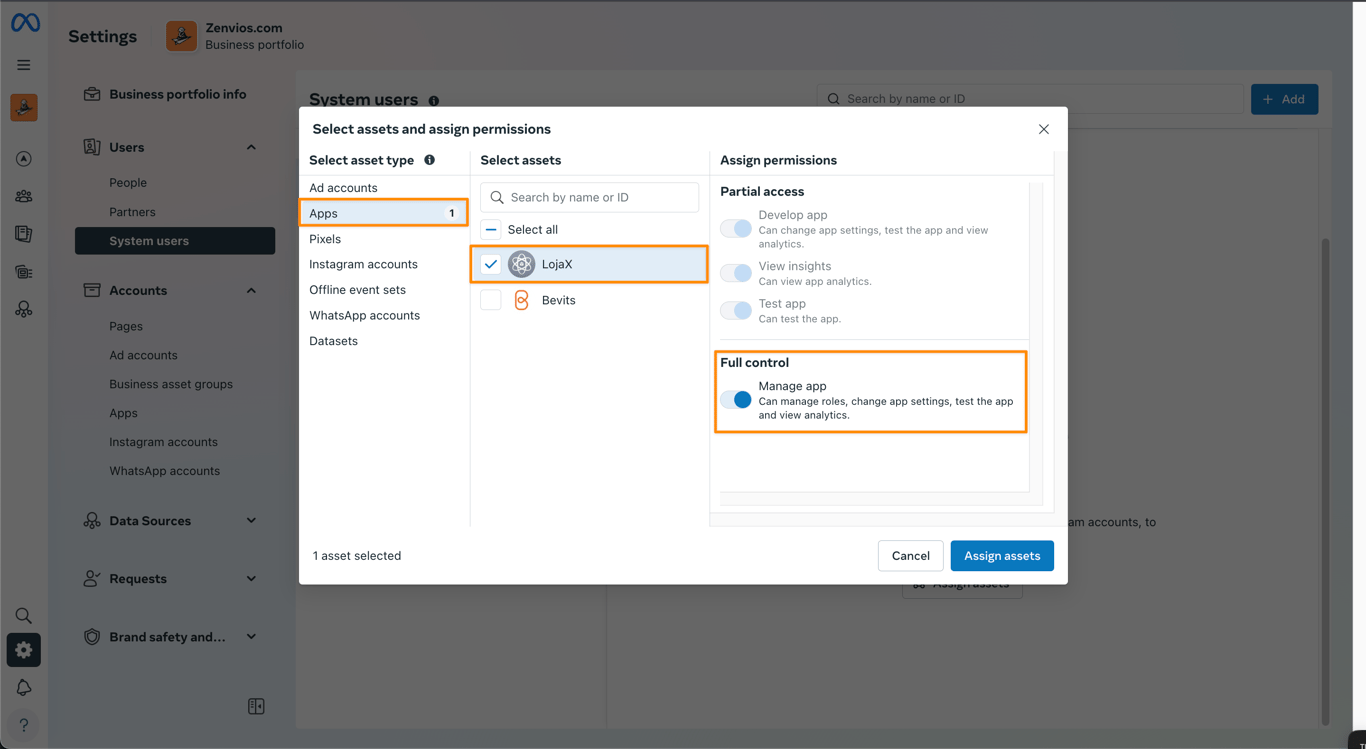Collapse the Users section chevron
Image resolution: width=1366 pixels, height=749 pixels.
[x=251, y=147]
